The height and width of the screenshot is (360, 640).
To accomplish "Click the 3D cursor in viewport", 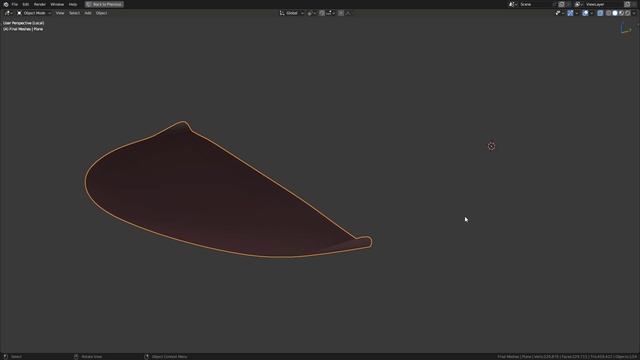I will (x=491, y=146).
